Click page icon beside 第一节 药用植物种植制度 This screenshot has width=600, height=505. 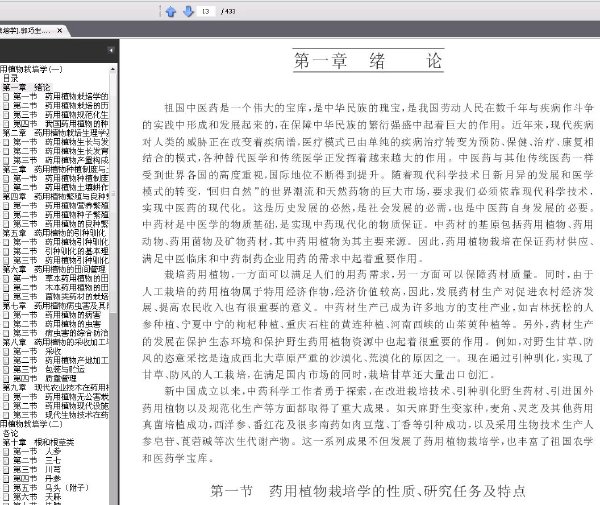(6, 178)
